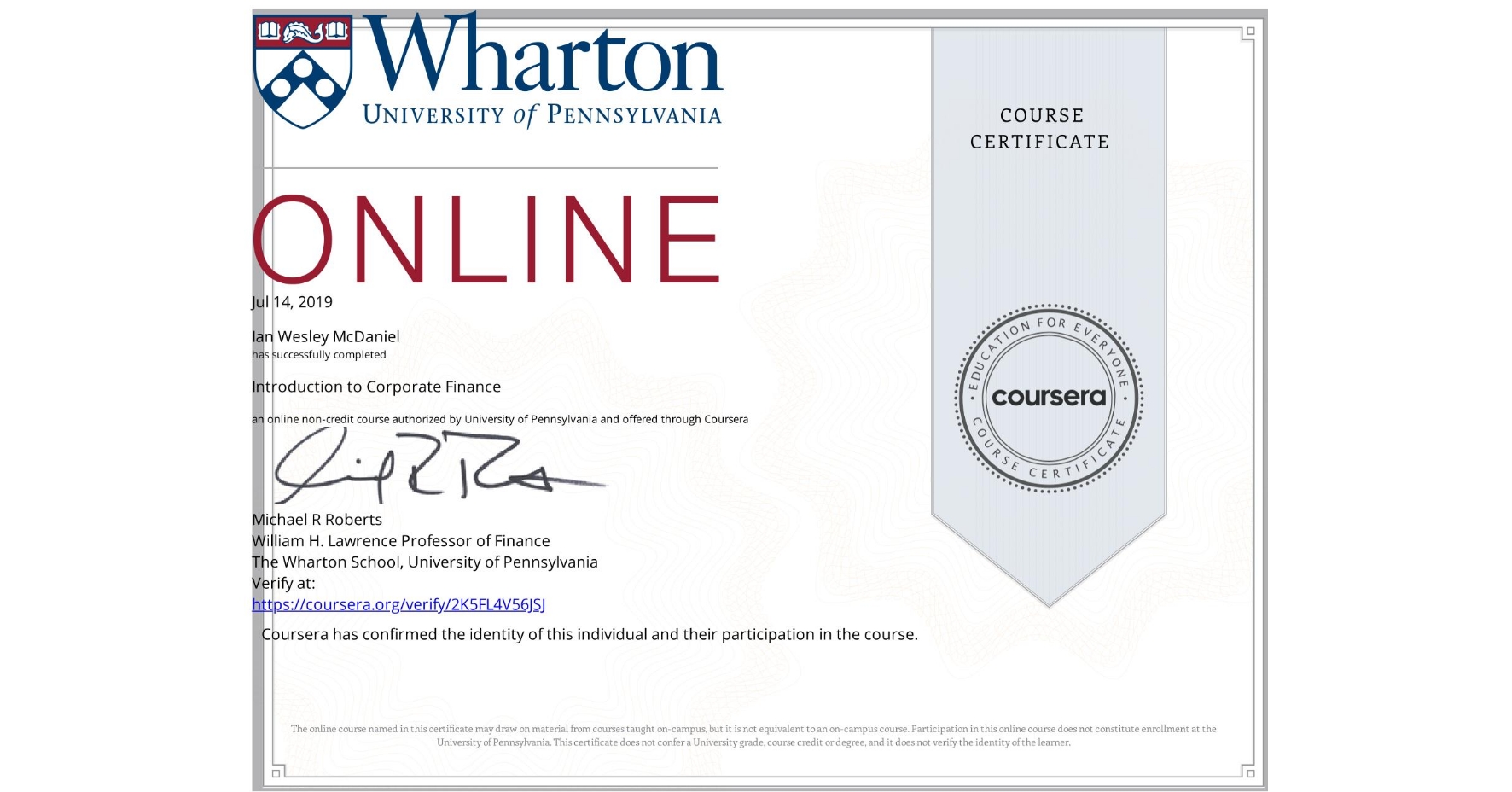The height and width of the screenshot is (792, 1512).
Task: Click 'The Wharton School, University of Pennsylvania' line
Action: [x=424, y=562]
